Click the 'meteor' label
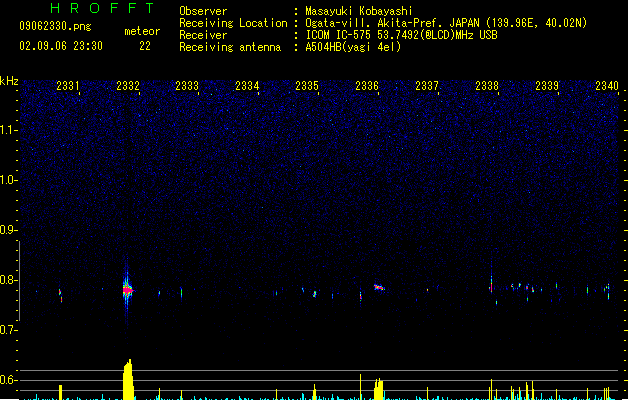The image size is (629, 400). pyautogui.click(x=142, y=31)
